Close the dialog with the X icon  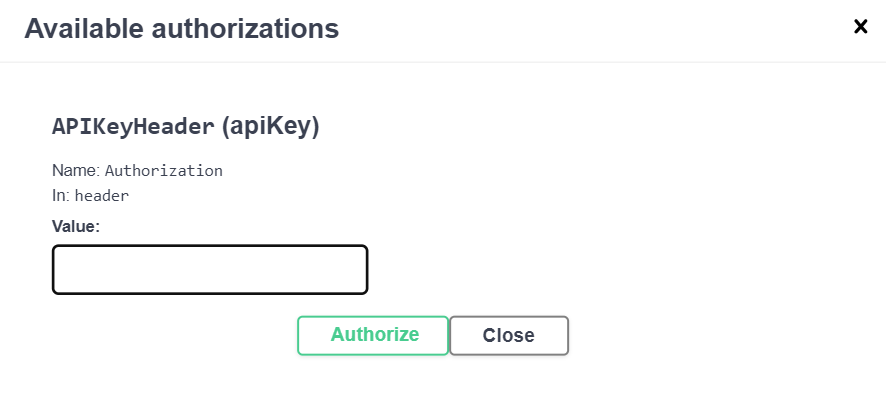coord(860,27)
